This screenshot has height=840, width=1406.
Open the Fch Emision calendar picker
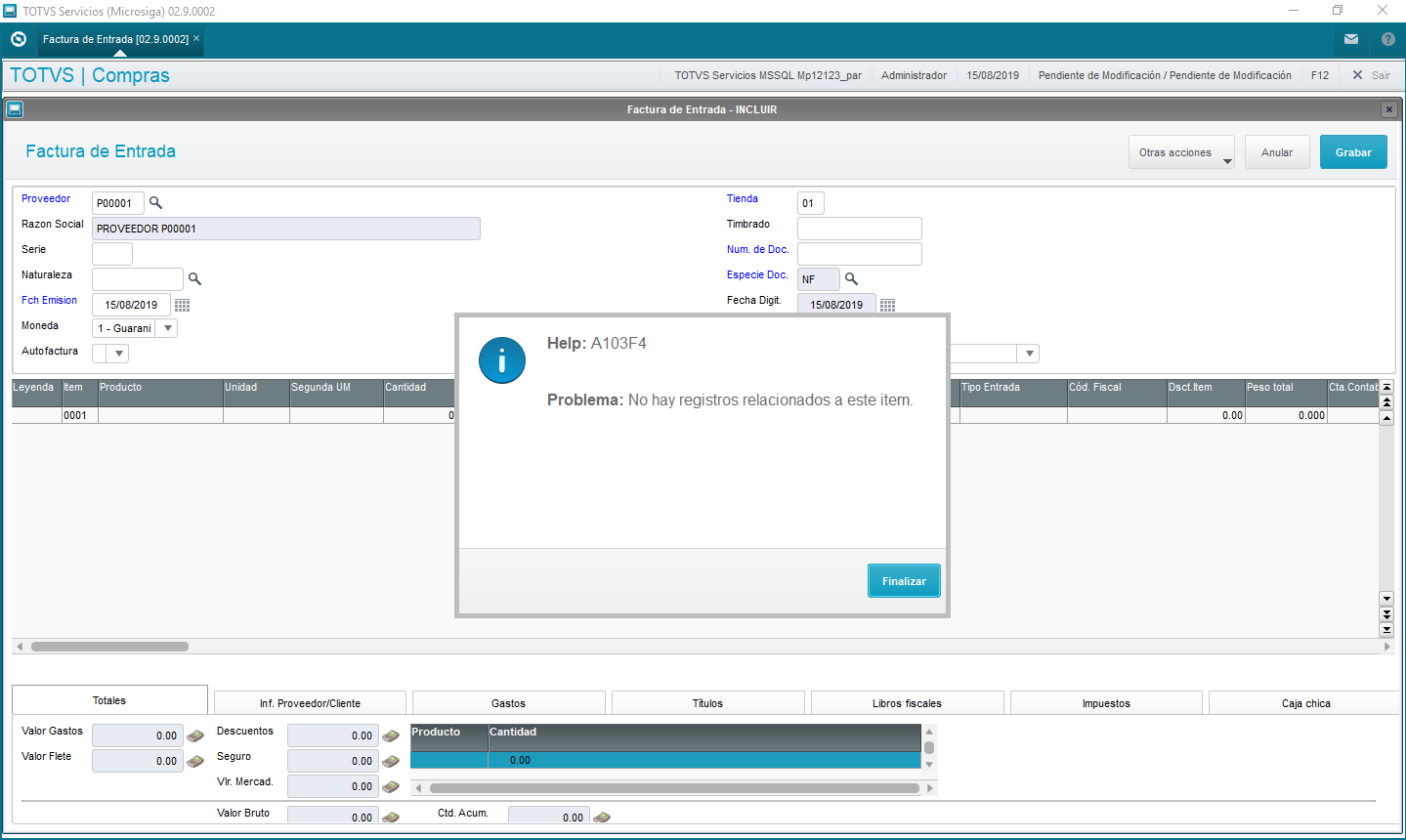coord(182,305)
